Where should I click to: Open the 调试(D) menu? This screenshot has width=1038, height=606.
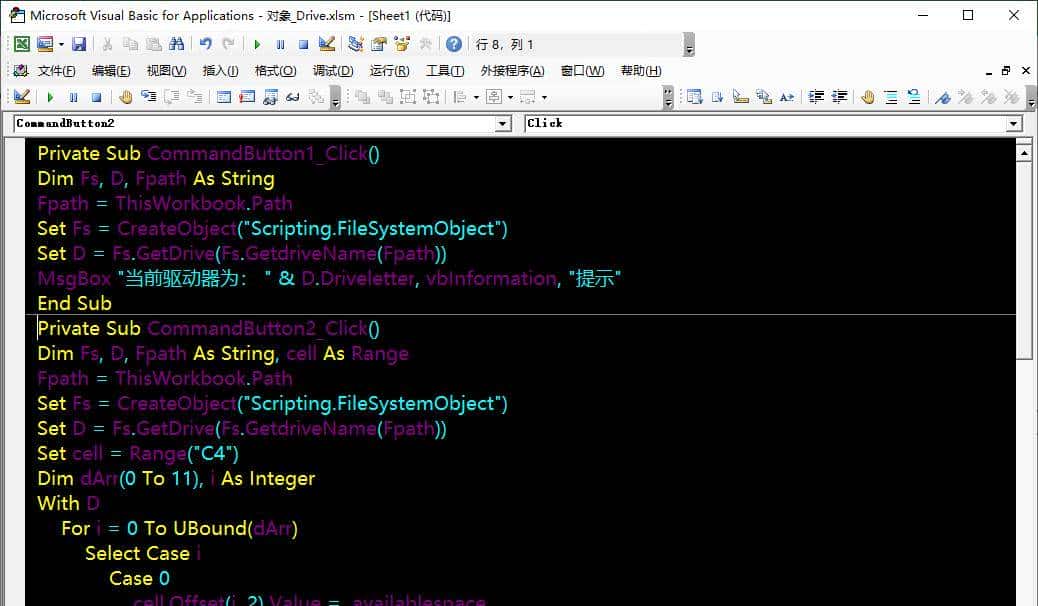[x=333, y=71]
